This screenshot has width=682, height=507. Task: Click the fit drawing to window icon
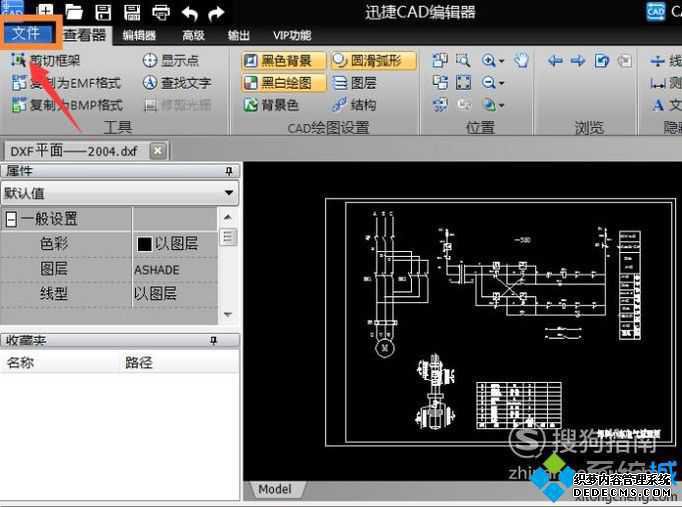click(x=463, y=82)
